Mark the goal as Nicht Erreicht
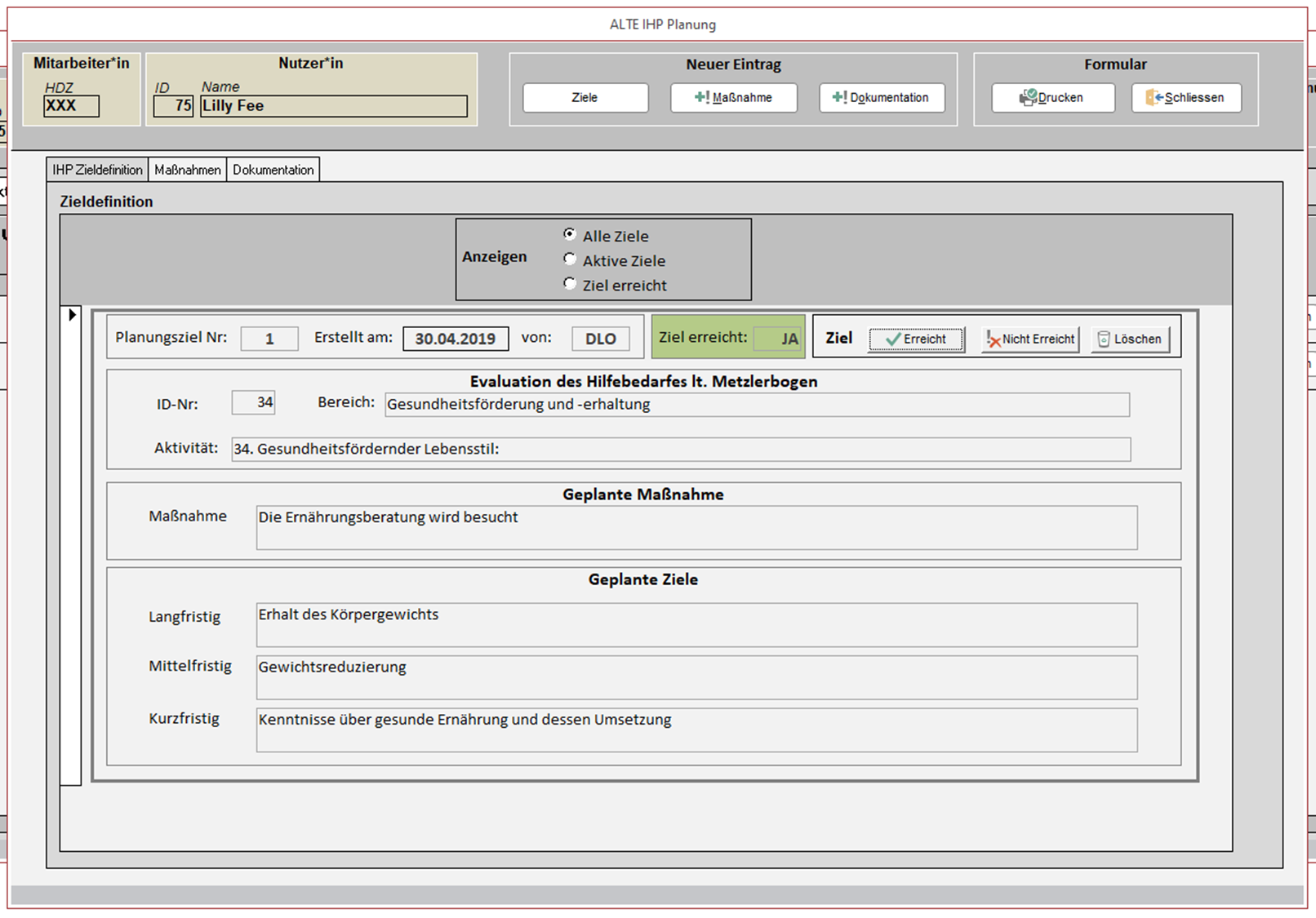This screenshot has height=918, width=1316. pyautogui.click(x=1030, y=339)
